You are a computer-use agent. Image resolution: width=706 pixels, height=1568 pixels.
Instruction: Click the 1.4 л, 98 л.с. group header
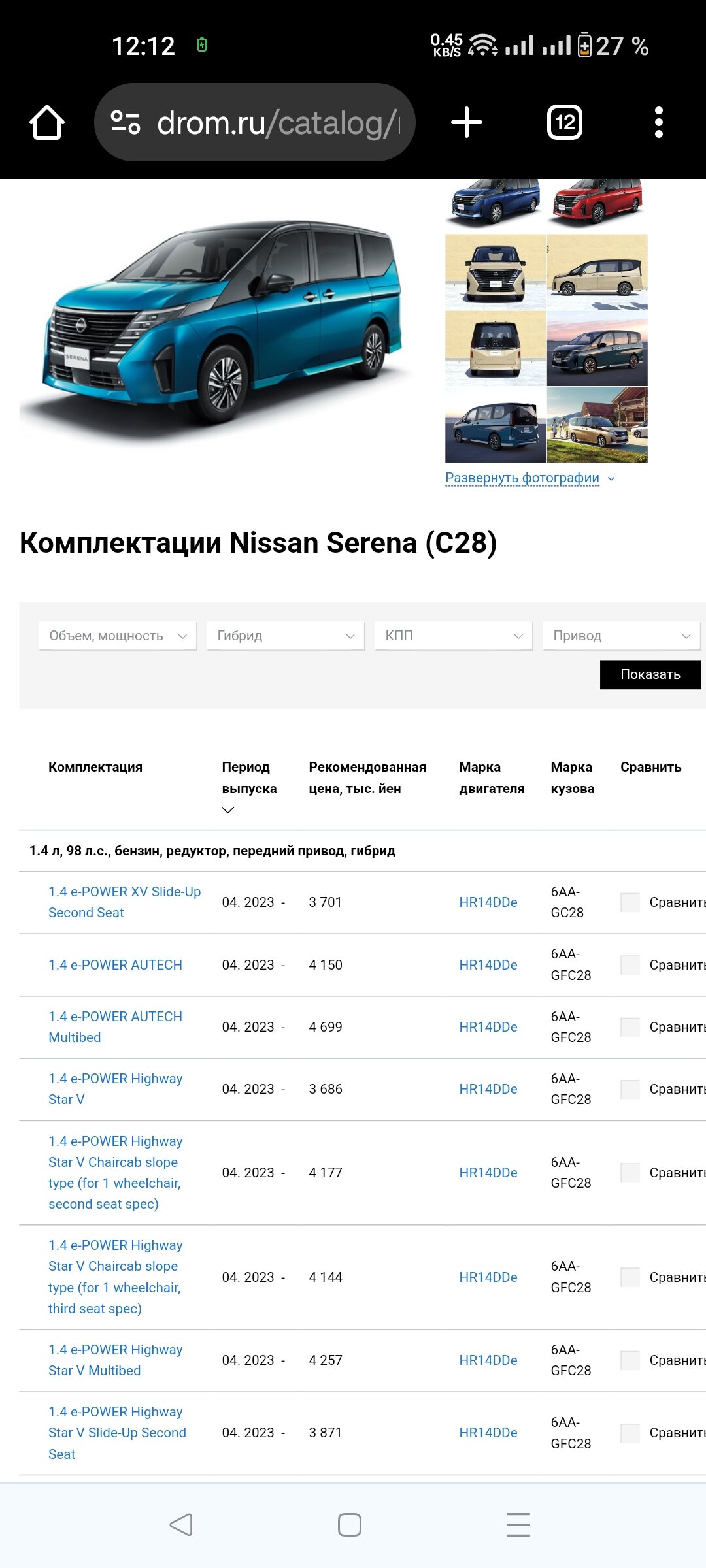[x=212, y=851]
